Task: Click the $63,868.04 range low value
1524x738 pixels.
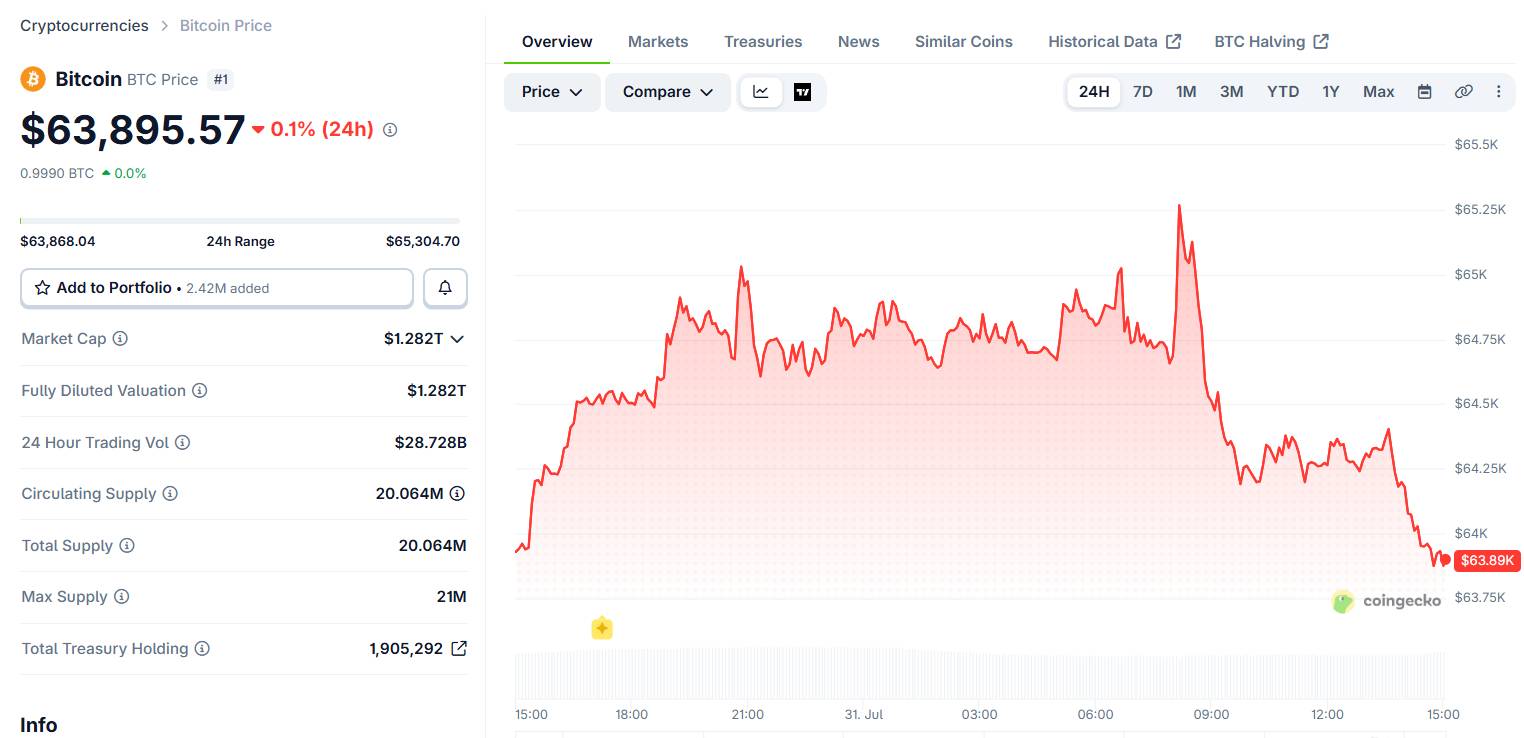Action: [x=58, y=241]
